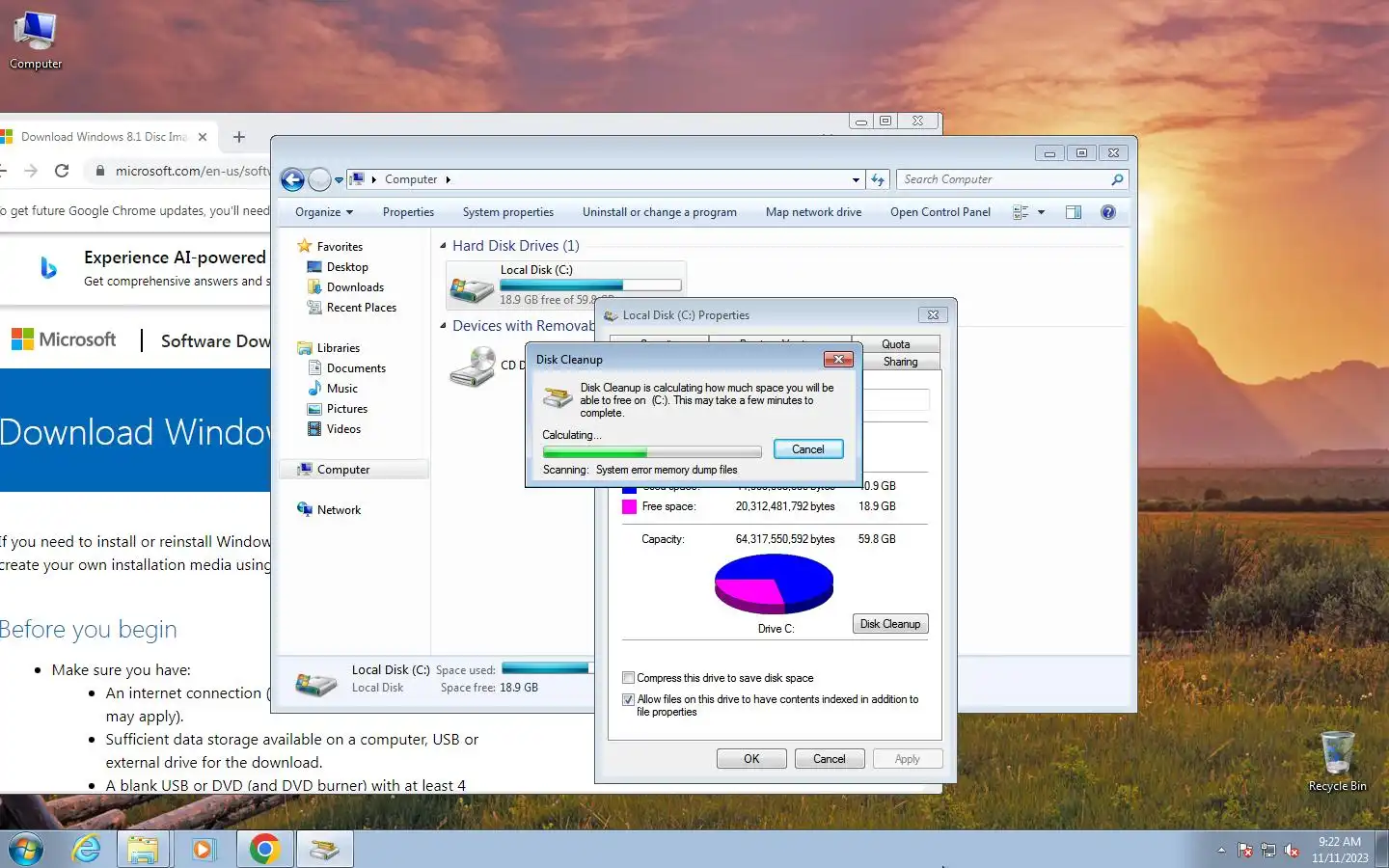The height and width of the screenshot is (868, 1389).
Task: Show the preview pane icon
Action: pyautogui.click(x=1073, y=212)
